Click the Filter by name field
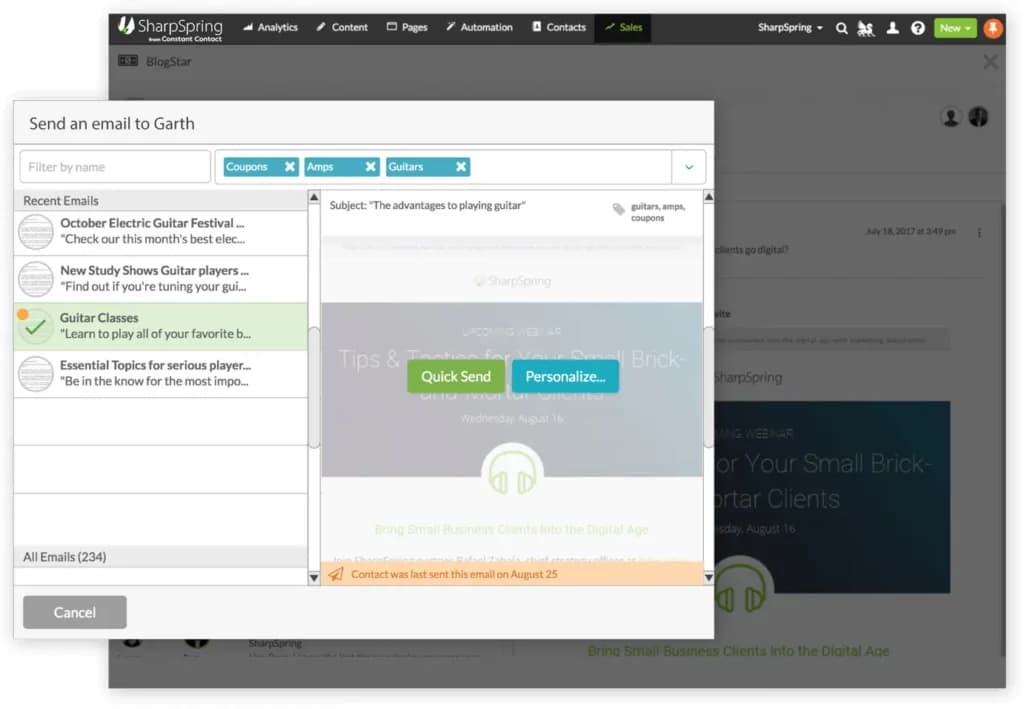1024x709 pixels. coord(115,167)
